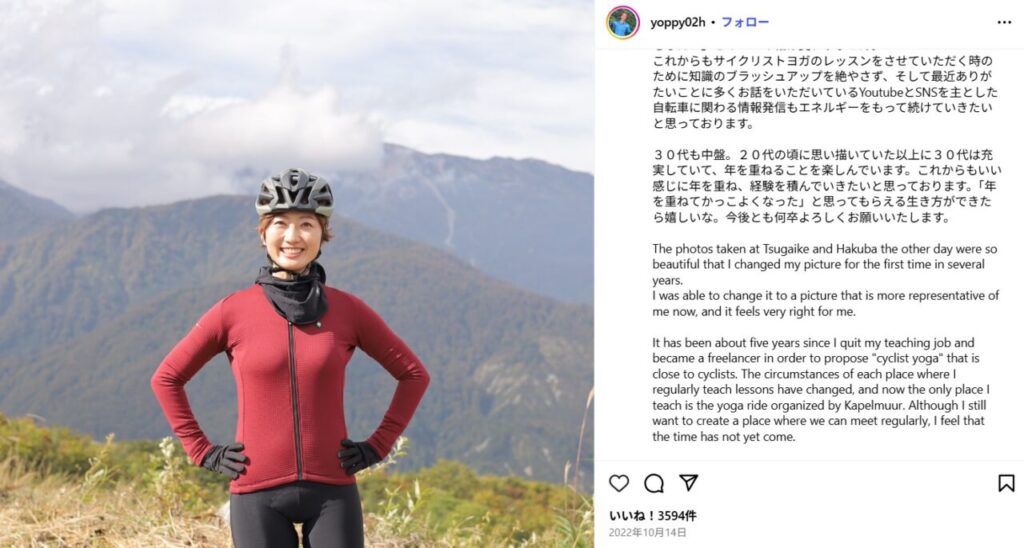The height and width of the screenshot is (548, 1024).
Task: Select the paragraph about cyclist yoga freelancing
Action: (821, 390)
